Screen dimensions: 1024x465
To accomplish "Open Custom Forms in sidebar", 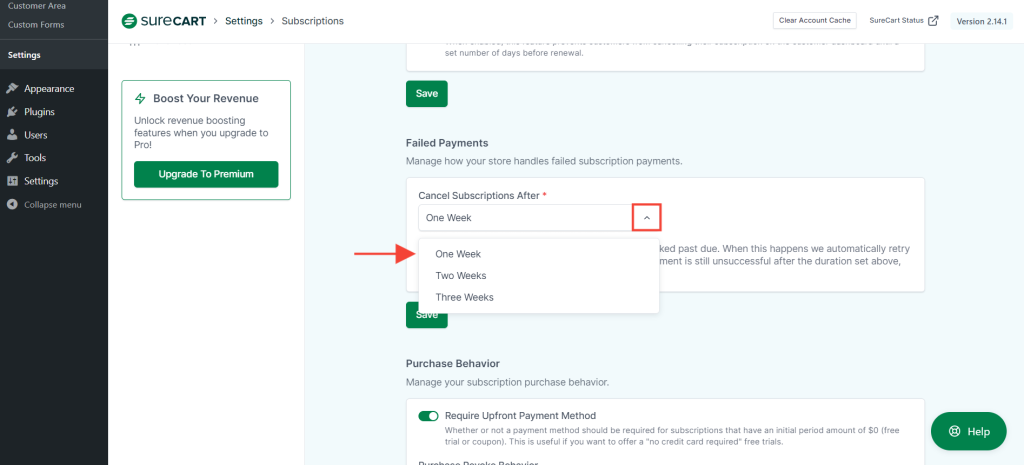I will click(x=36, y=24).
